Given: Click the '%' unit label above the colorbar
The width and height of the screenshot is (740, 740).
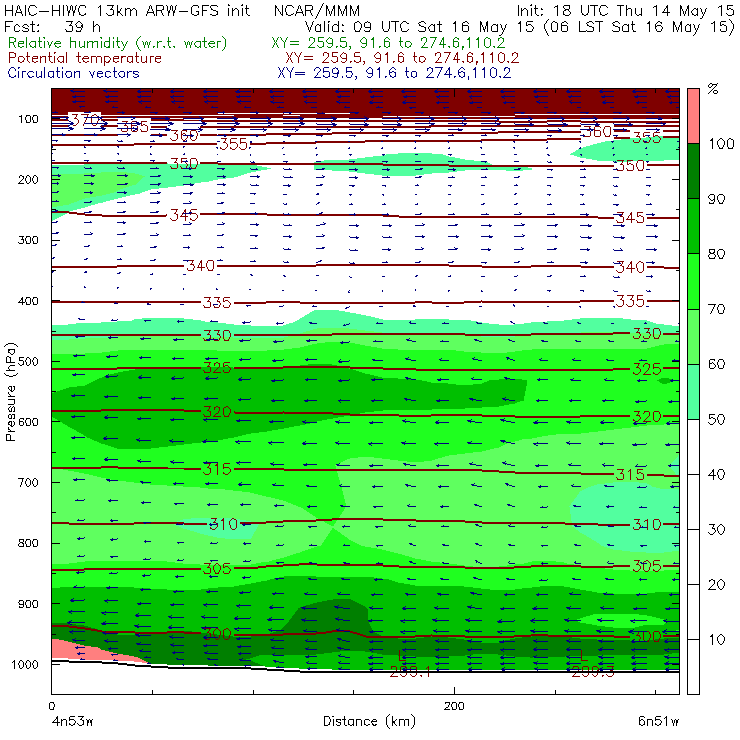Looking at the screenshot, I should 713,88.
